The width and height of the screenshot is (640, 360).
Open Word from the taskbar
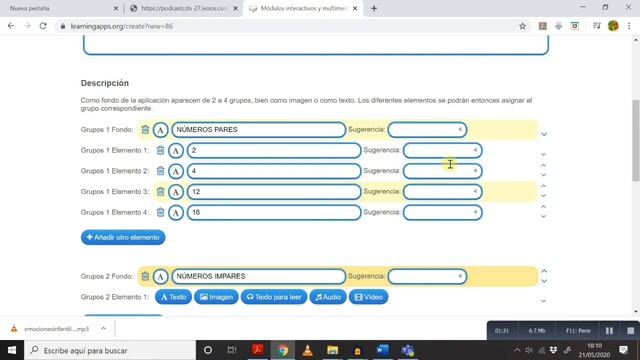click(x=382, y=350)
